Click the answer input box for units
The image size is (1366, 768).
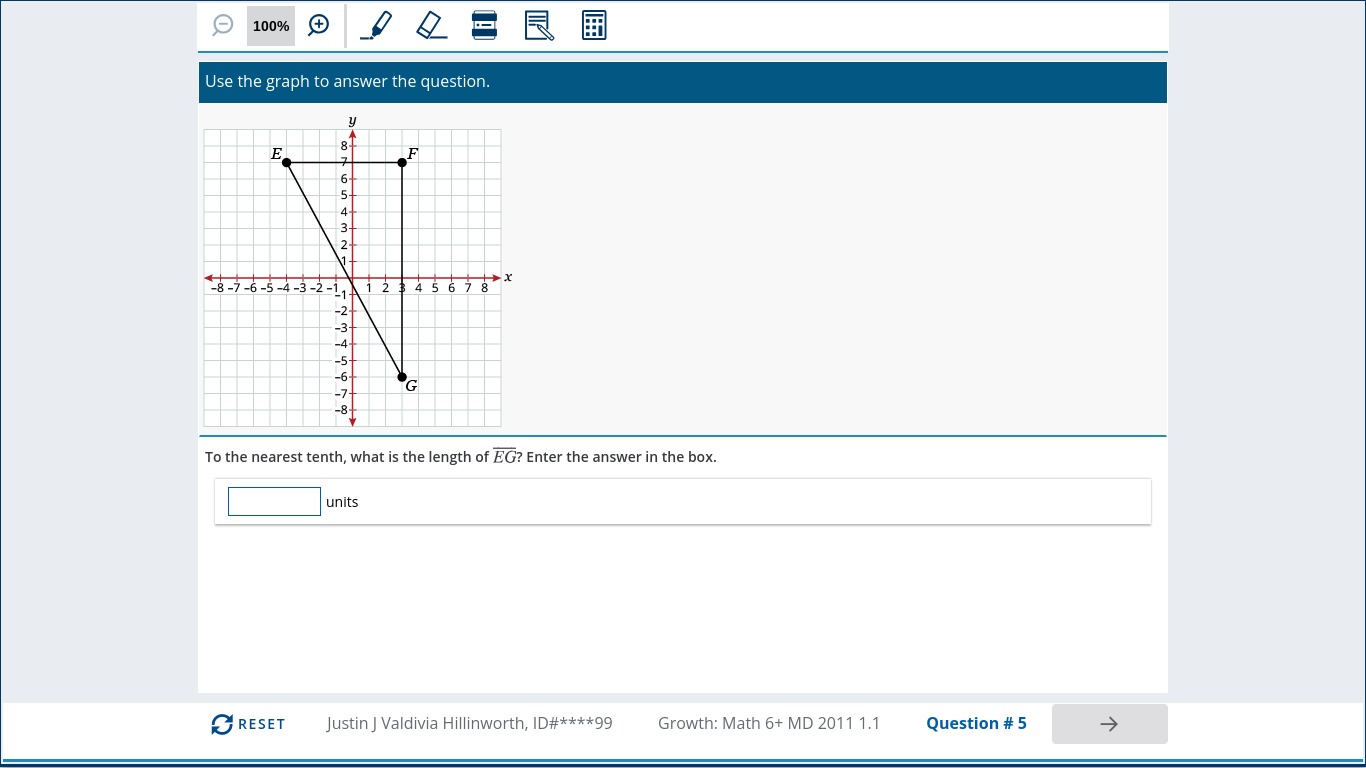click(x=274, y=501)
